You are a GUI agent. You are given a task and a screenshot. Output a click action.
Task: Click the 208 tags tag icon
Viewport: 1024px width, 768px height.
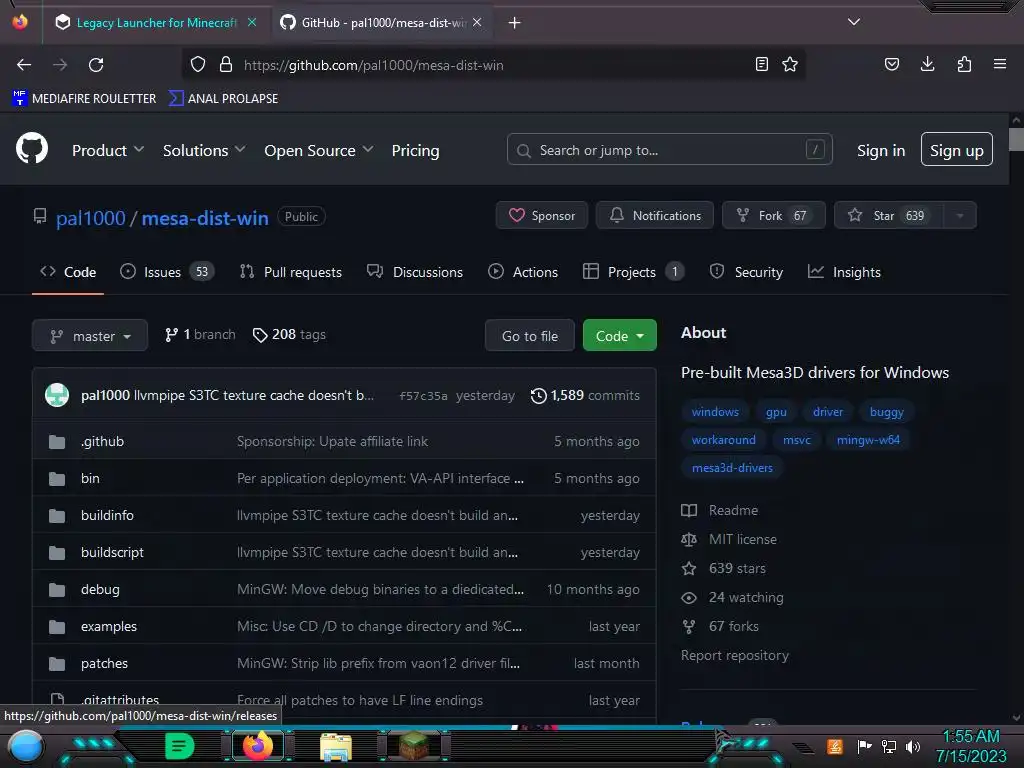[260, 335]
